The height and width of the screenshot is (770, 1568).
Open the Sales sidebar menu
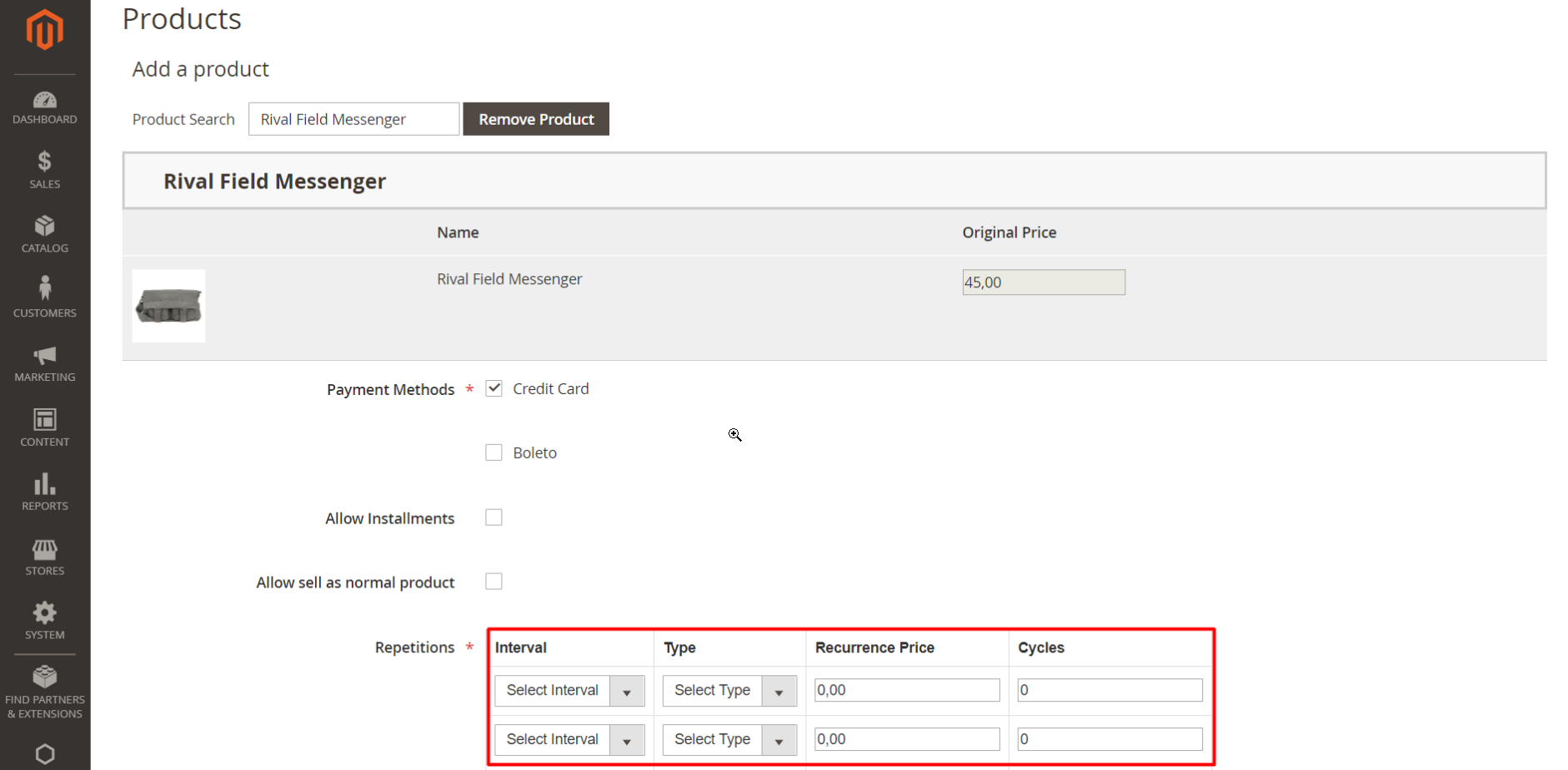[x=45, y=171]
